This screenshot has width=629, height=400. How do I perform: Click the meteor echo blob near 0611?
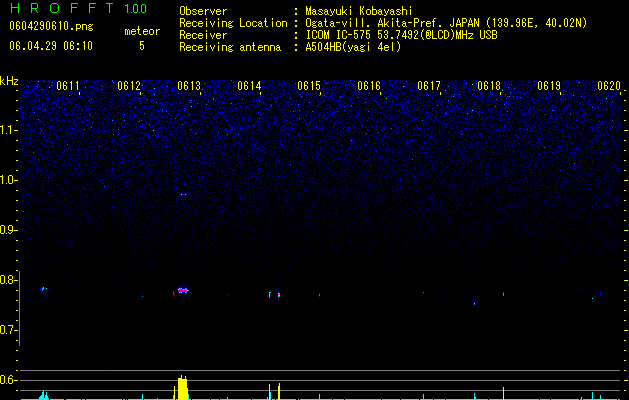[43, 288]
